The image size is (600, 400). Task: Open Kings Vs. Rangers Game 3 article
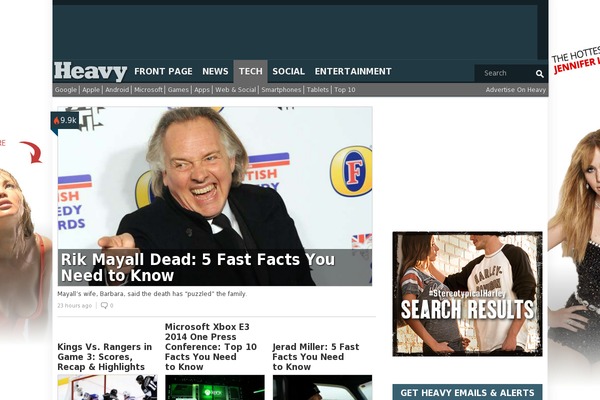coord(104,357)
